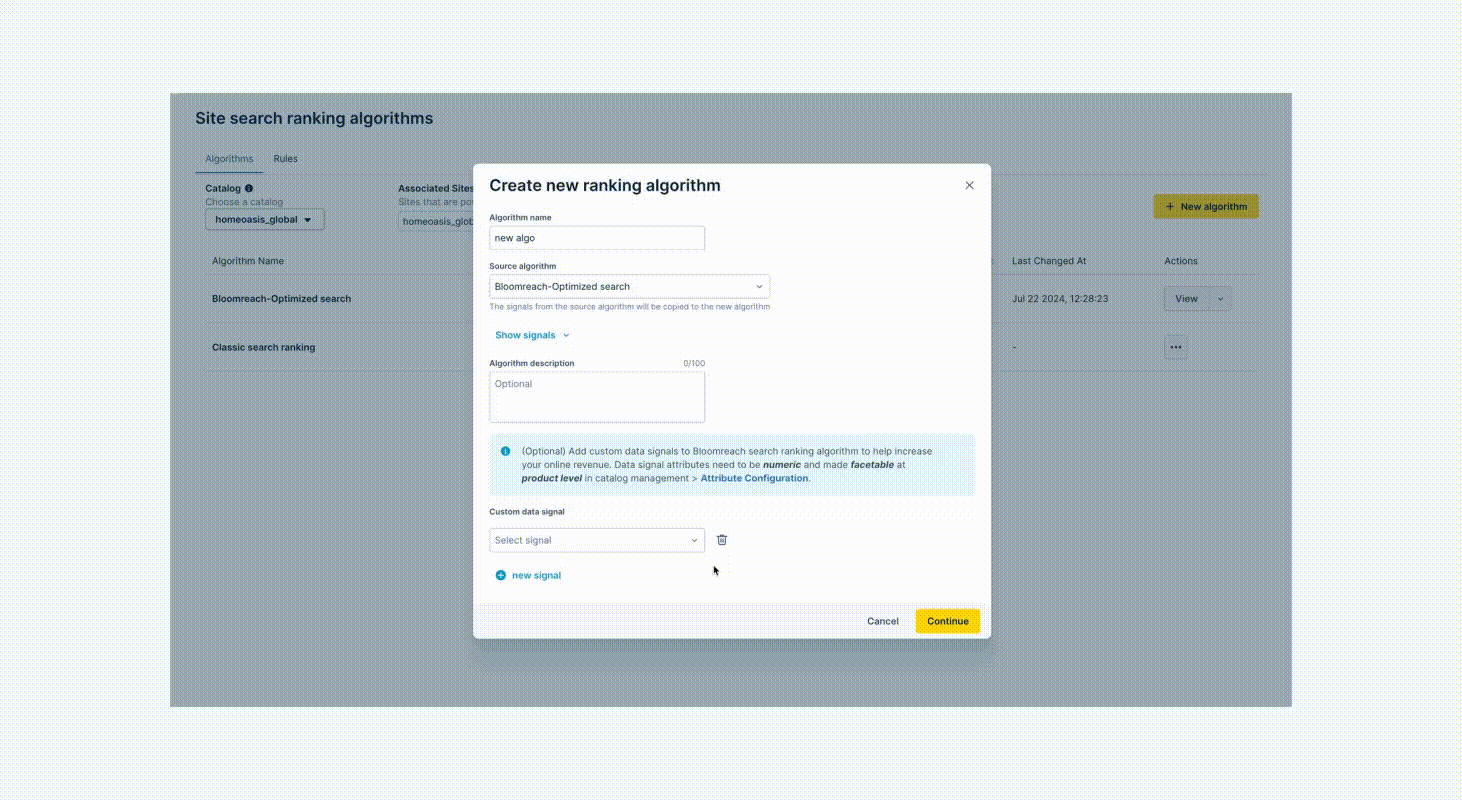Expand the Show signals section
The image size is (1462, 800).
click(532, 335)
